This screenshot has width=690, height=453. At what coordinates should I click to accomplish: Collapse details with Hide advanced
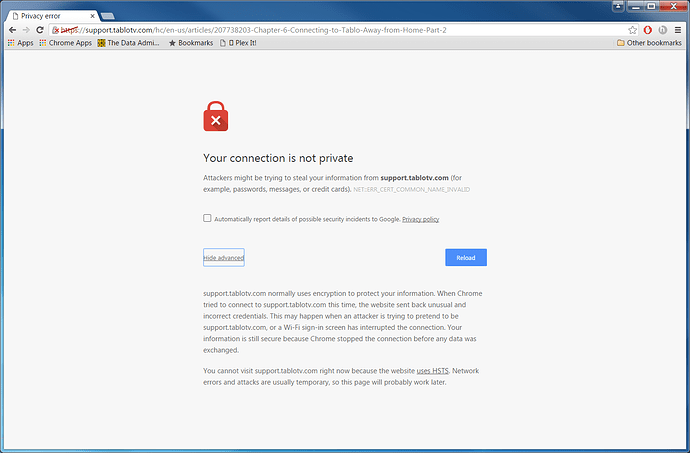click(x=224, y=258)
